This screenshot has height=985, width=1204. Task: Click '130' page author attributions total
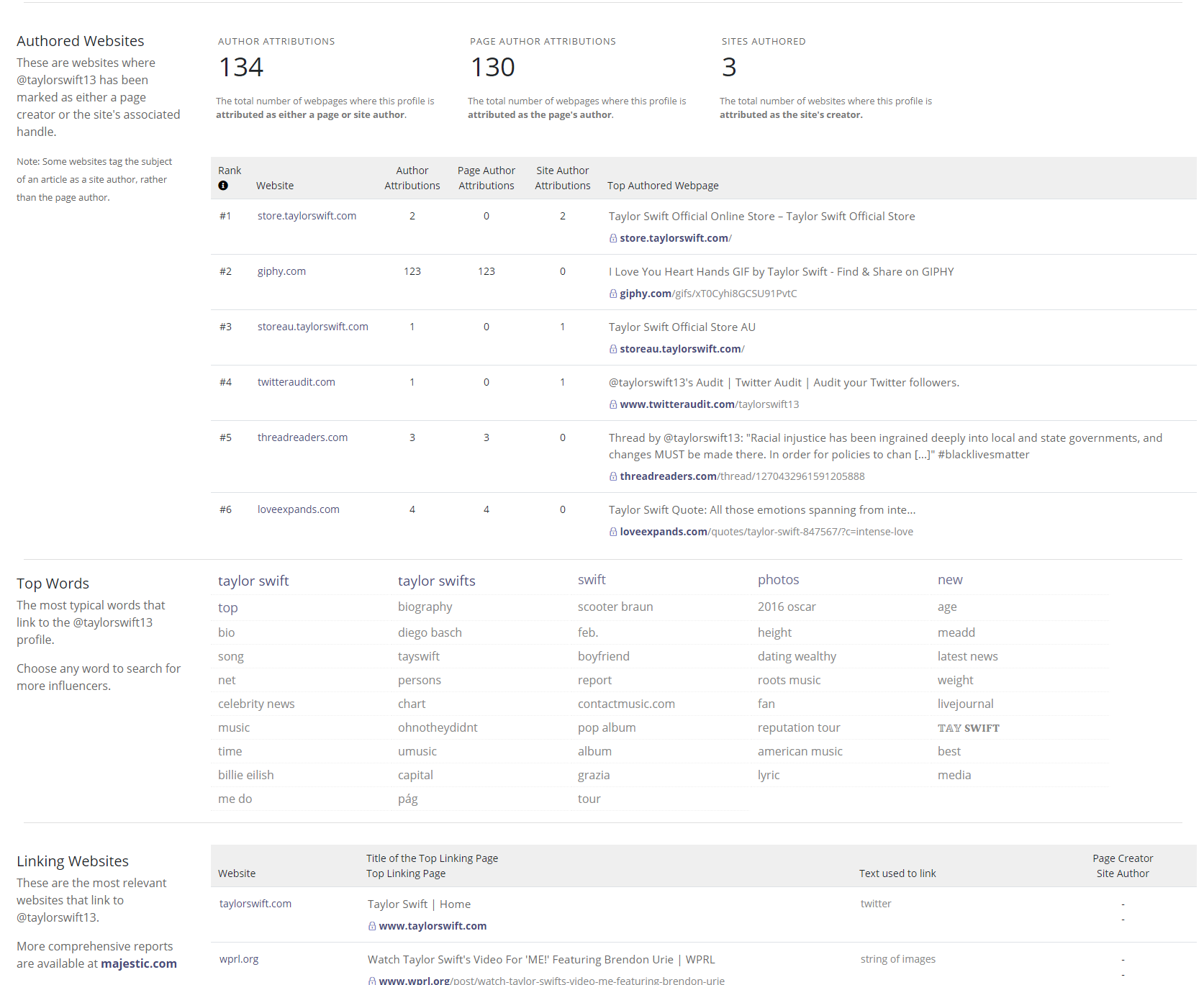point(493,67)
